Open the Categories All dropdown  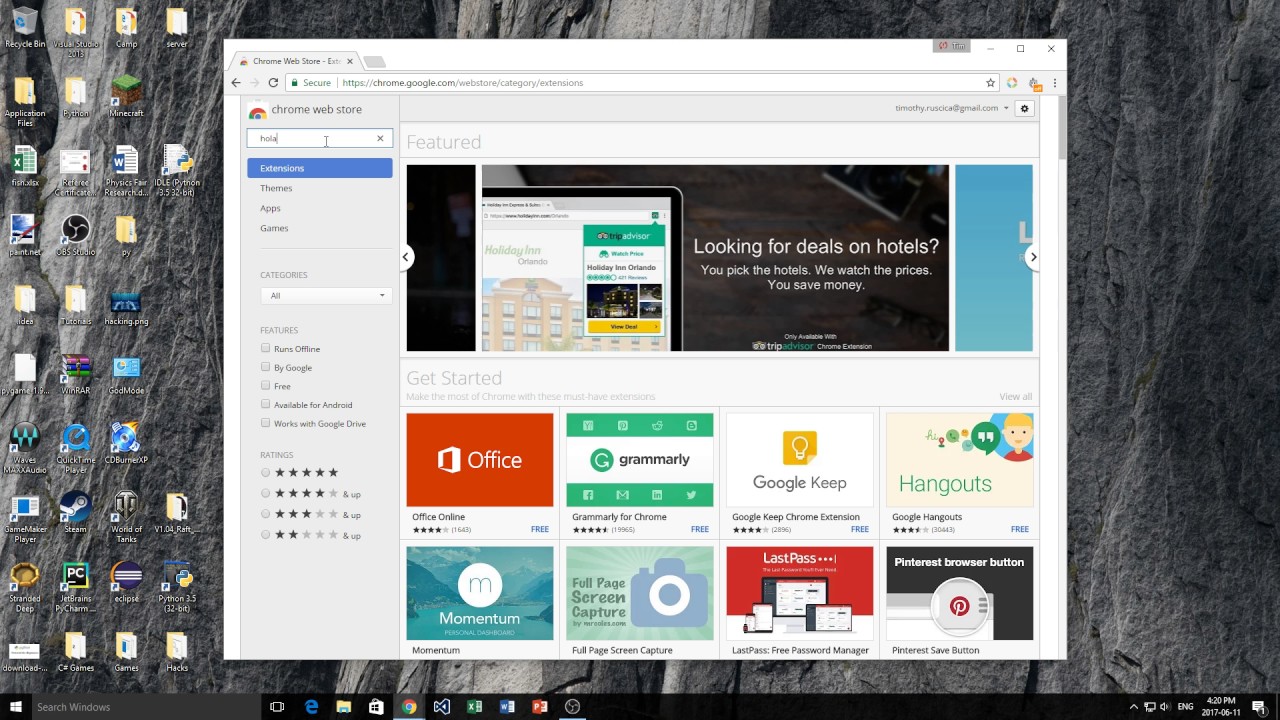(326, 296)
